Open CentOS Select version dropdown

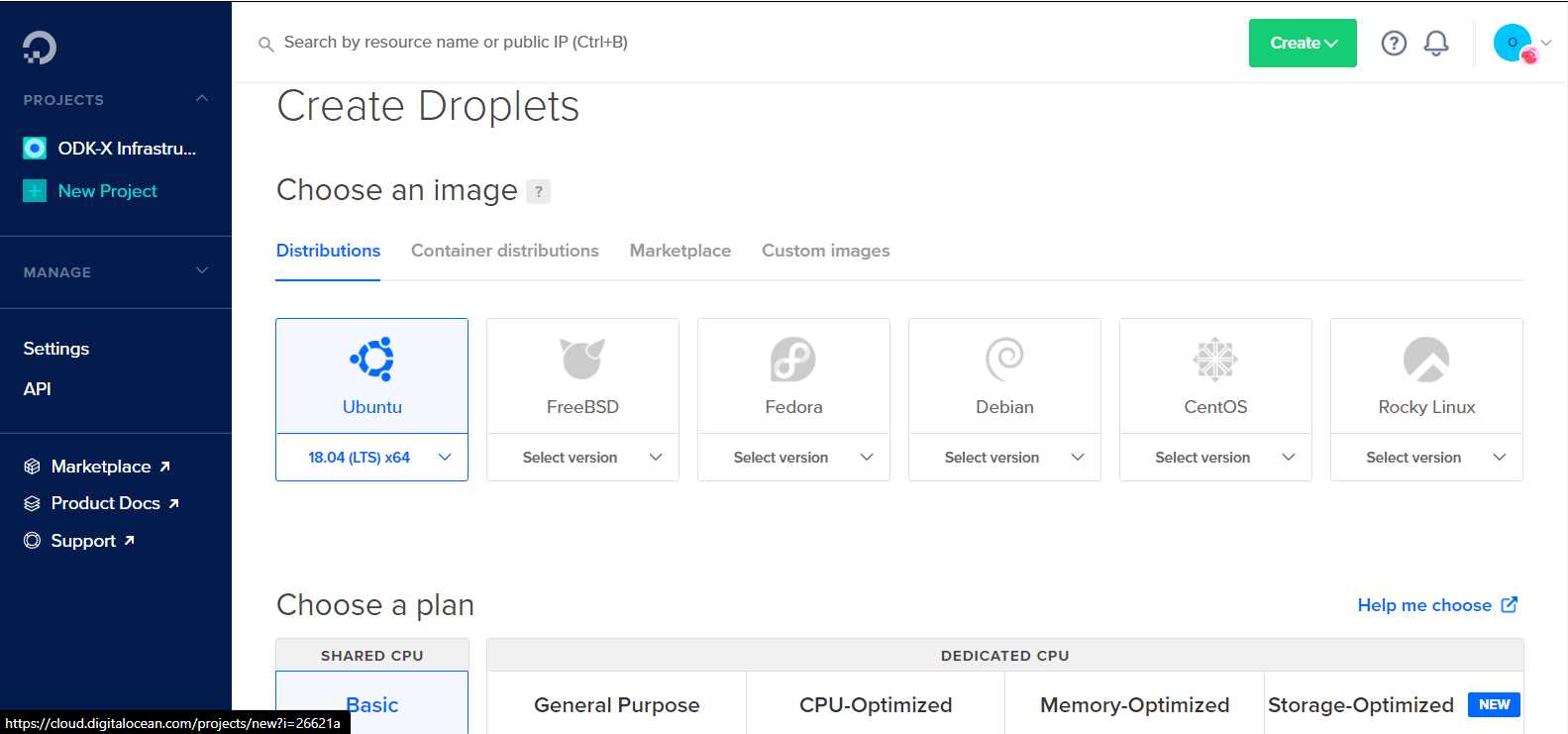(1215, 458)
